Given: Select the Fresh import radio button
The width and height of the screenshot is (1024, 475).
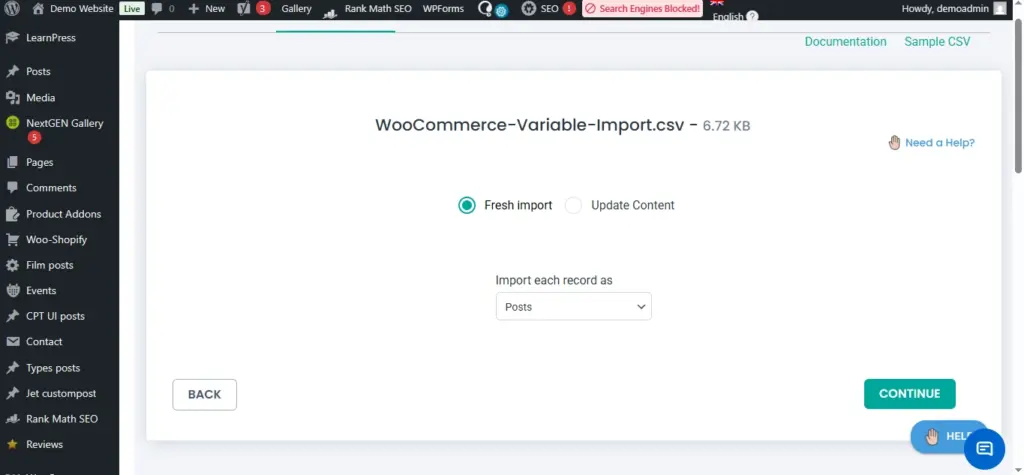Looking at the screenshot, I should [x=466, y=205].
